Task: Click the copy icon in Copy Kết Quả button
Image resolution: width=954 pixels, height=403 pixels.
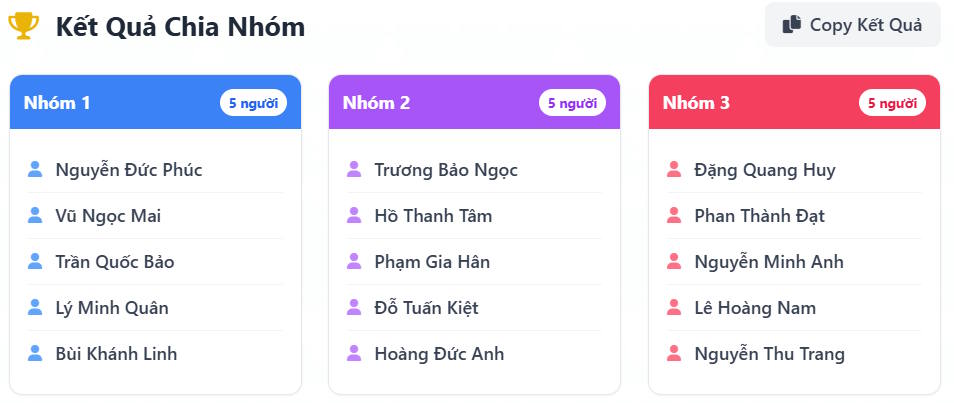Action: click(792, 25)
